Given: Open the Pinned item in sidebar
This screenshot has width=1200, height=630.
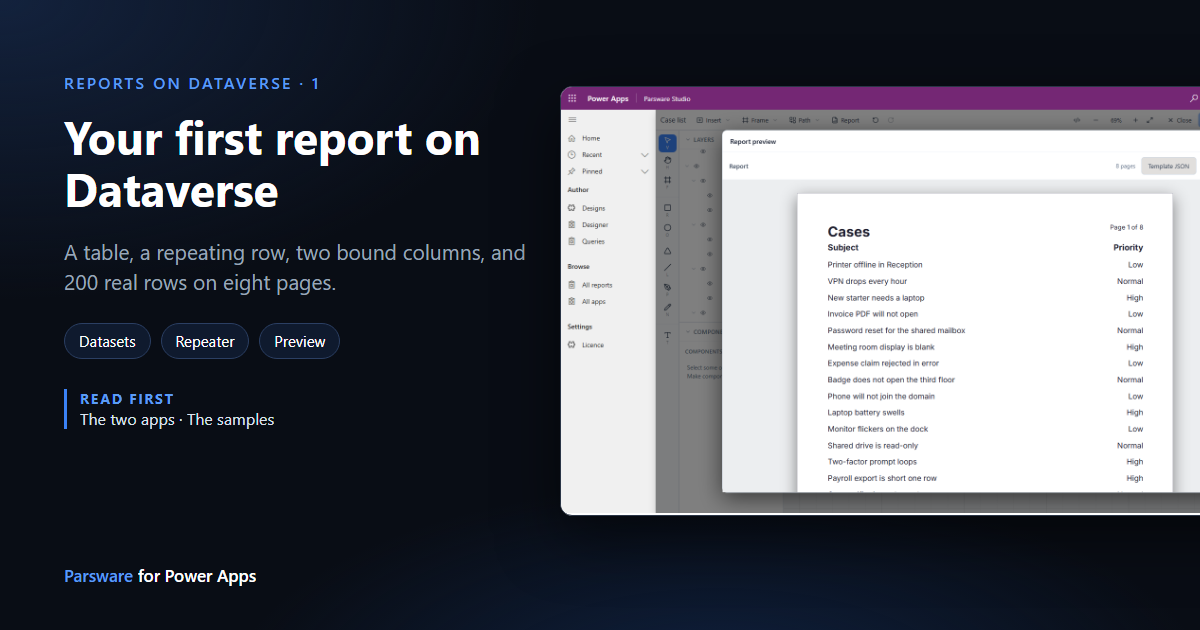Looking at the screenshot, I should [x=609, y=171].
